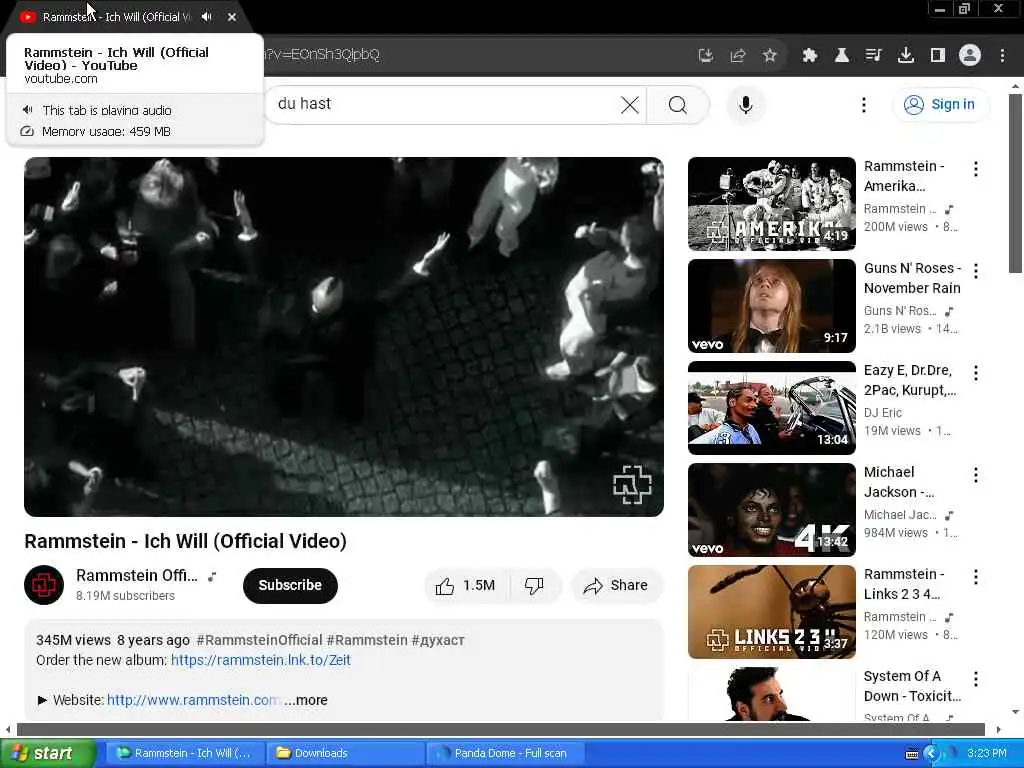Clear the 'du hast' search text
Screen dimensions: 1024x768
click(x=630, y=104)
